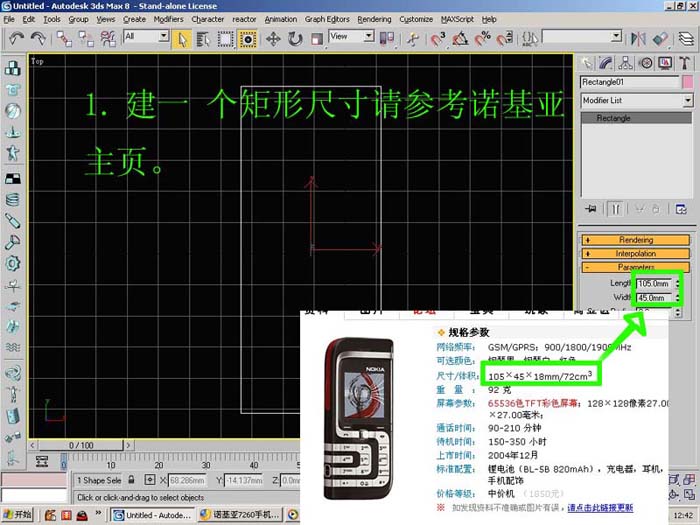The width and height of the screenshot is (700, 525).
Task: Click the X coordinate field
Action: (x=187, y=480)
